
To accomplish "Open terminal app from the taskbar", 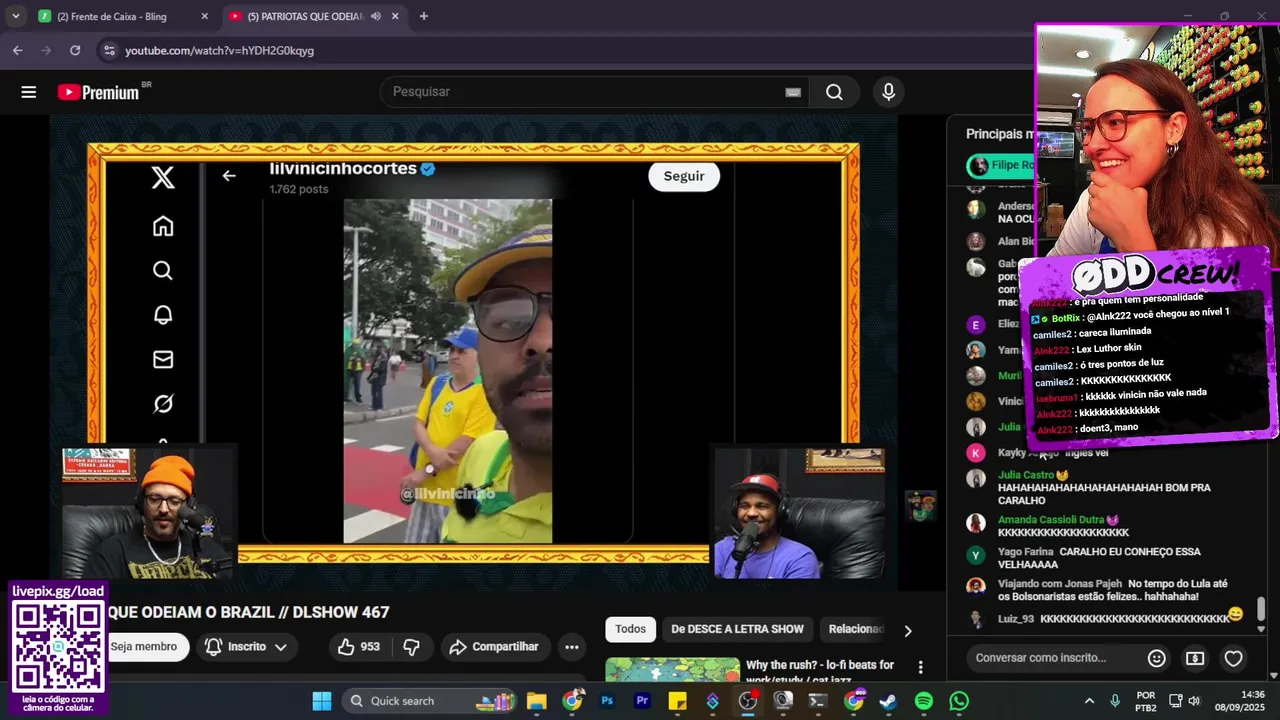I will click(x=818, y=701).
